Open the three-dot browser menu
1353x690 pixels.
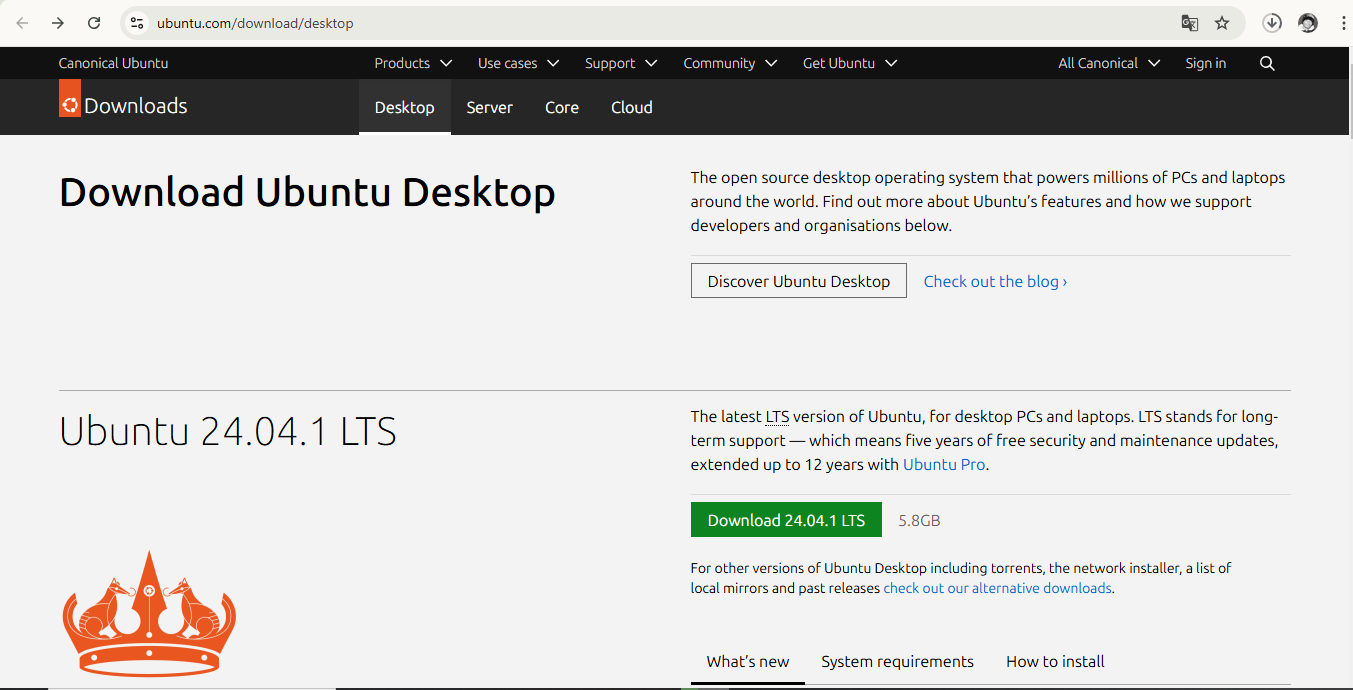coord(1344,22)
